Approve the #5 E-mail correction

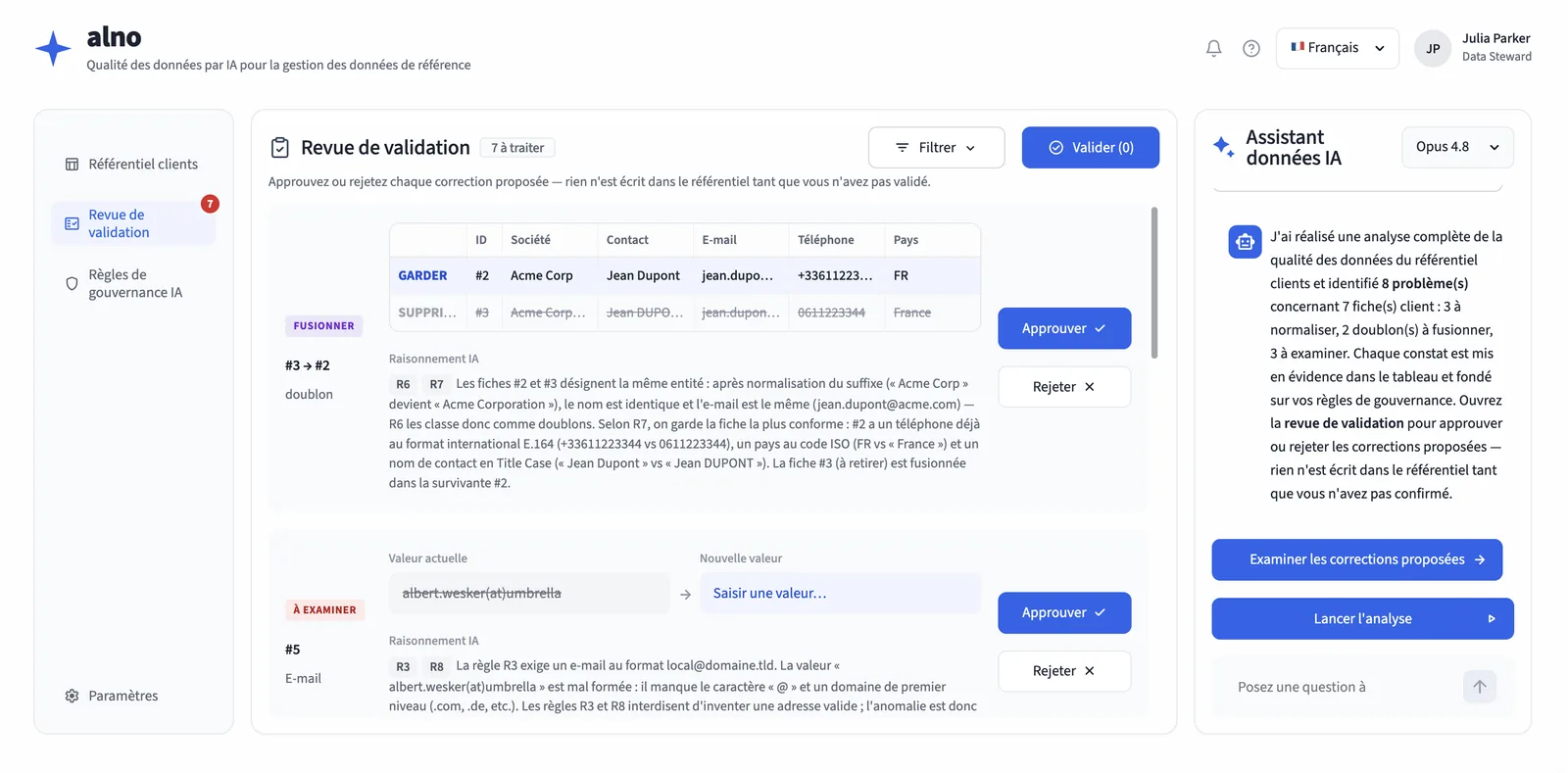[x=1064, y=612]
